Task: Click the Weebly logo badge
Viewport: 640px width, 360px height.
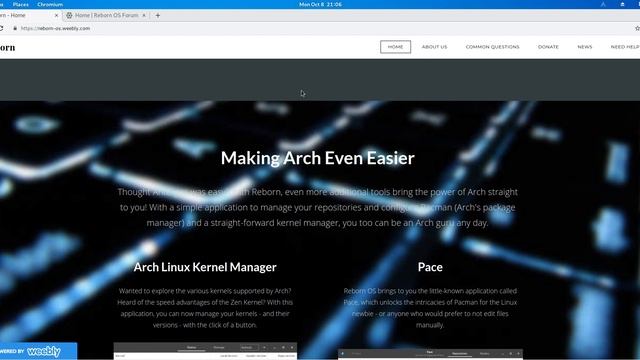Action: [38, 351]
